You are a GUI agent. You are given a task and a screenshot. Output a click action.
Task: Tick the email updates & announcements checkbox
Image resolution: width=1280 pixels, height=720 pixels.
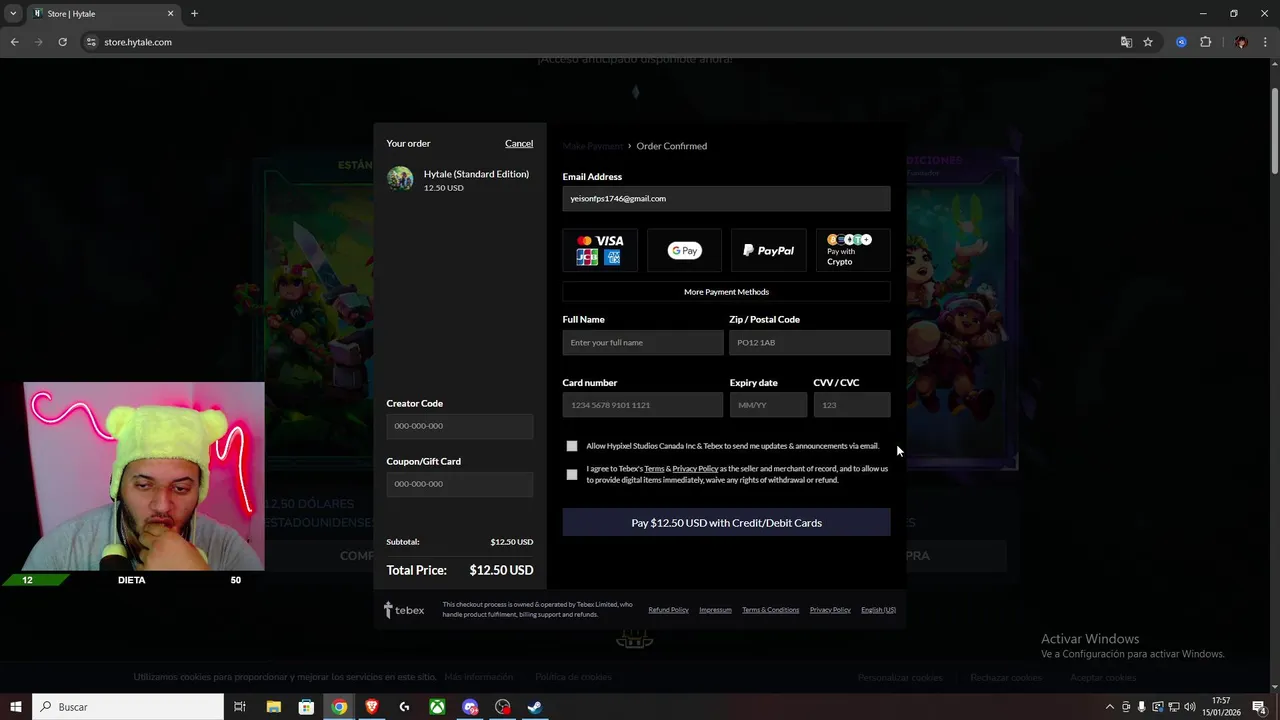coord(572,446)
